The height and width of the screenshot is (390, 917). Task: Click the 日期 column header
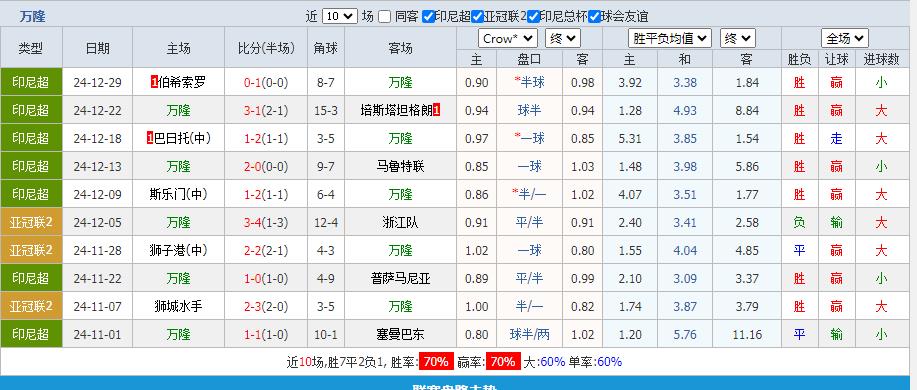coord(98,48)
